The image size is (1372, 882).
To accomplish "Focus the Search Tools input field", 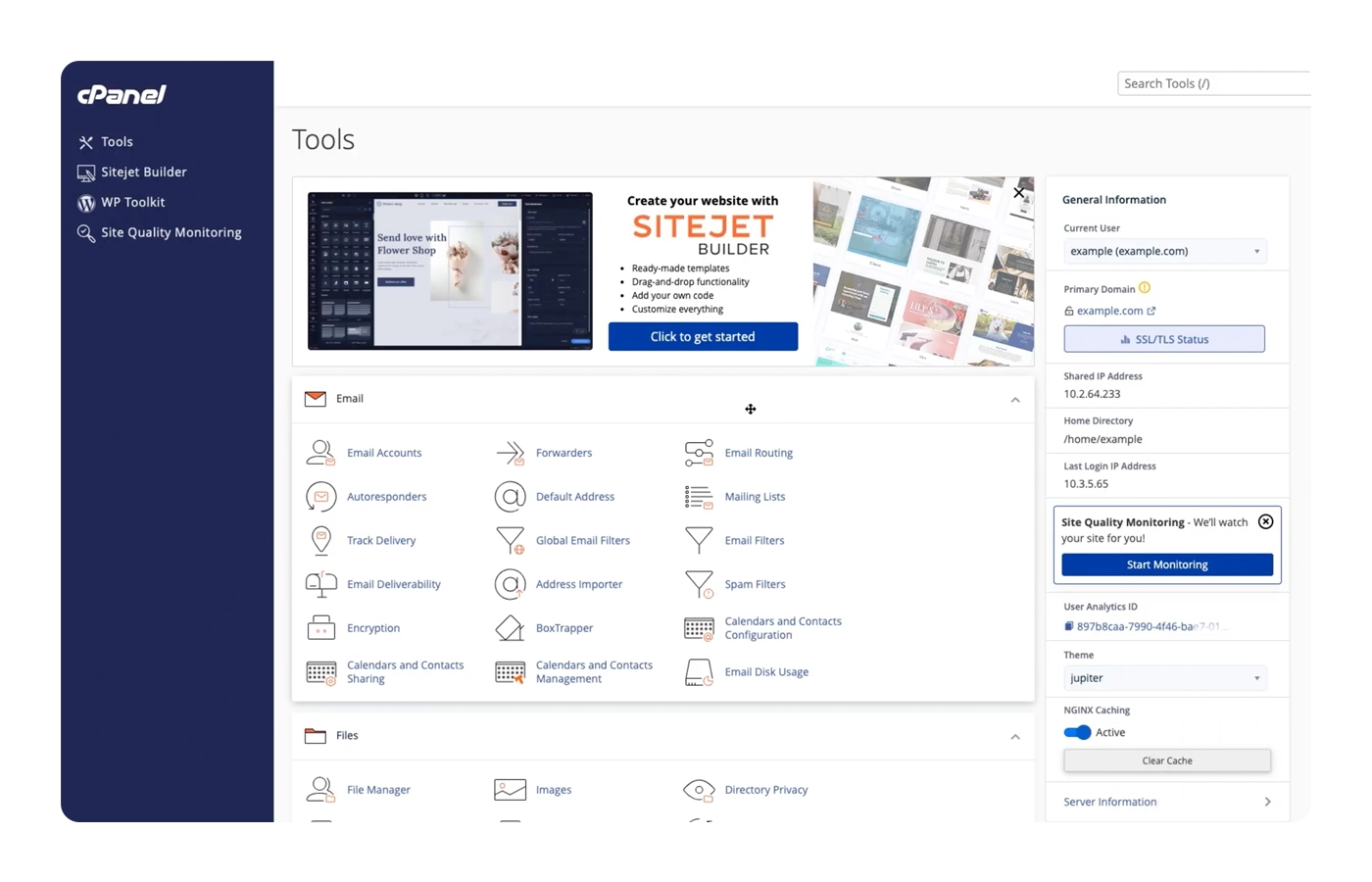I will coord(1213,83).
